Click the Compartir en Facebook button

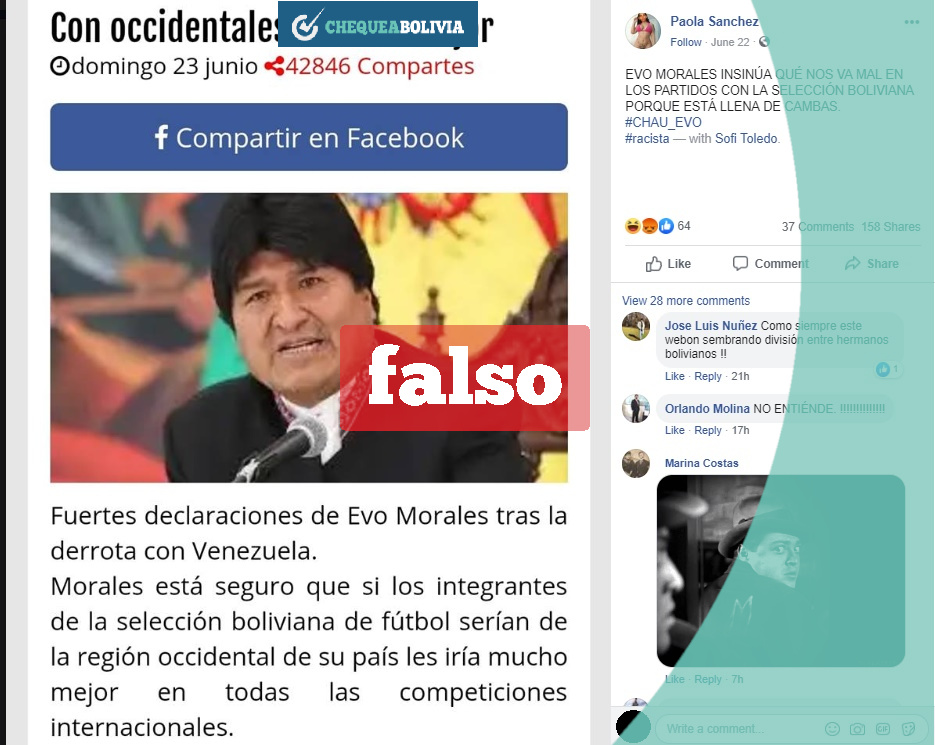click(x=309, y=137)
